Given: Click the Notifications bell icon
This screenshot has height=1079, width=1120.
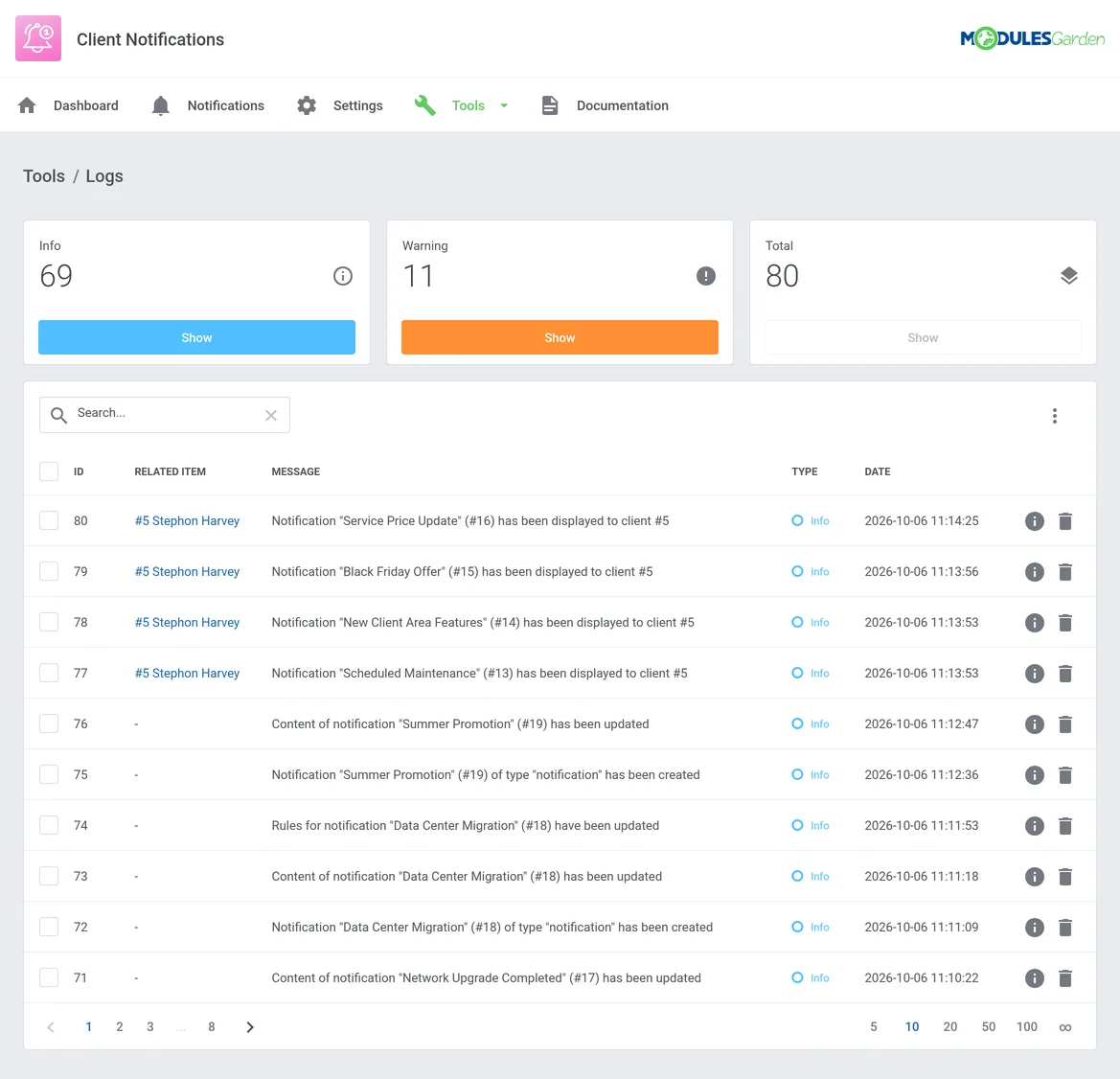Looking at the screenshot, I should pos(161,105).
